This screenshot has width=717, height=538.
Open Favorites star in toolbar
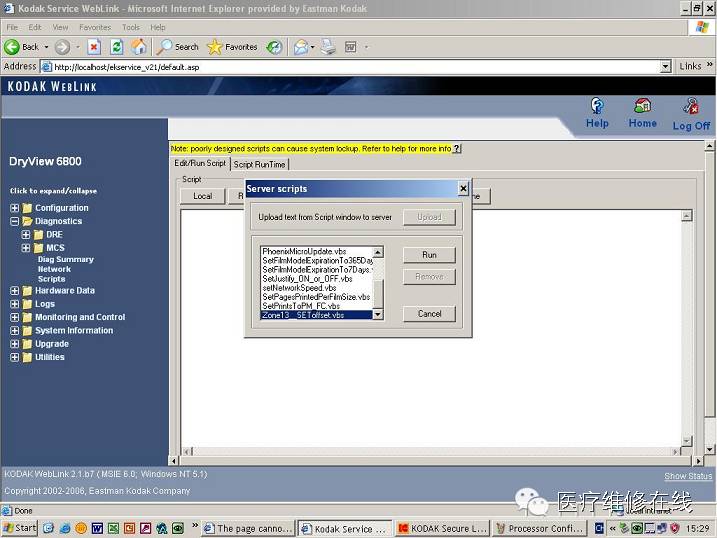[214, 47]
